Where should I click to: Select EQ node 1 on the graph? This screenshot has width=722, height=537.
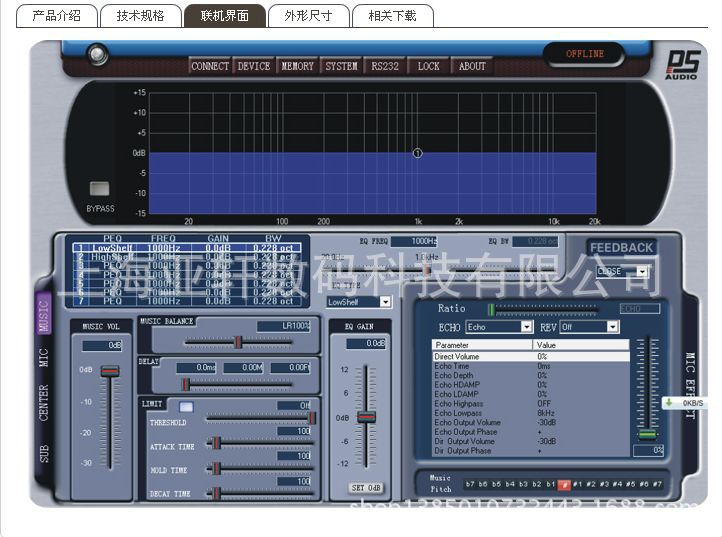tap(417, 153)
